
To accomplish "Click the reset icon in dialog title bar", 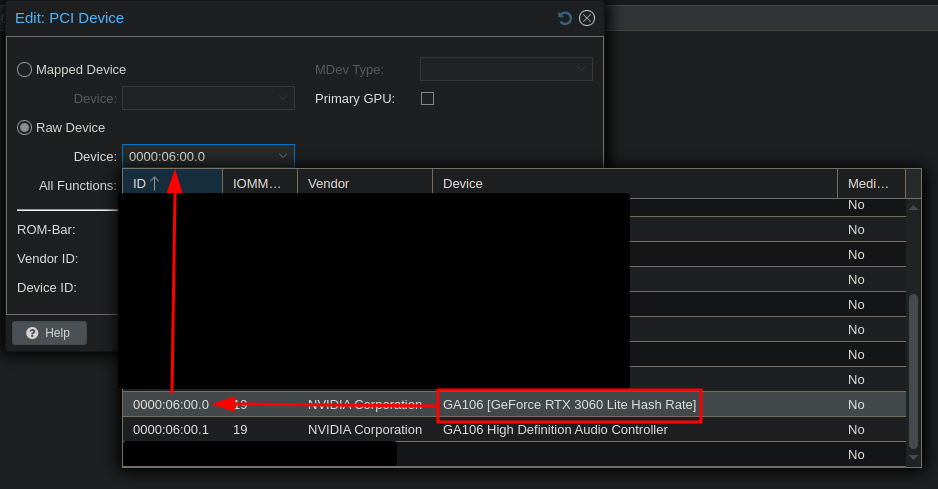I will [x=565, y=18].
